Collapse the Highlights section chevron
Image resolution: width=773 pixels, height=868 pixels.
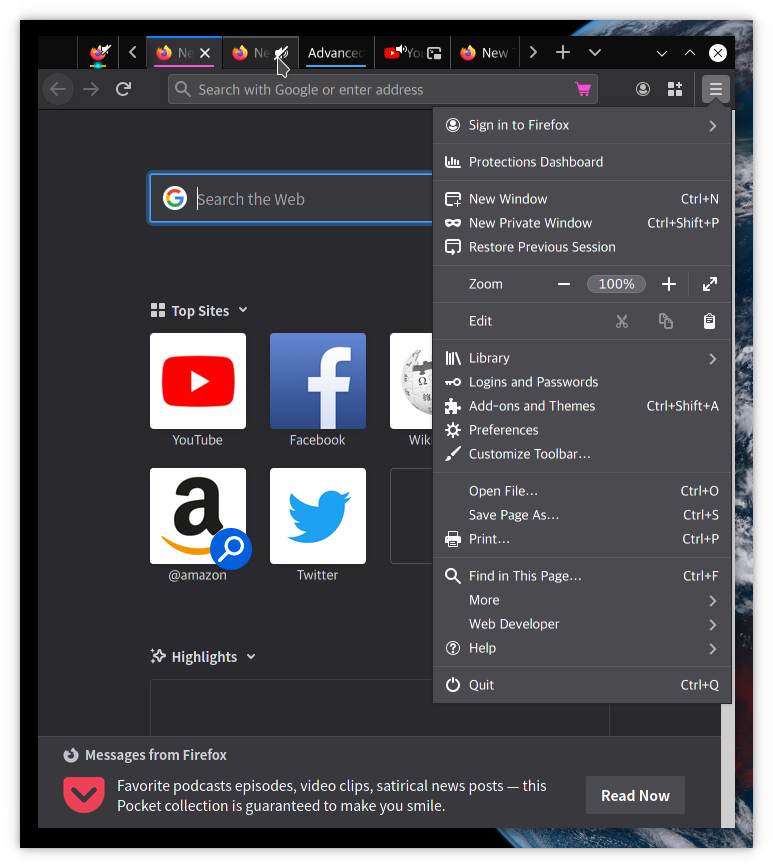click(251, 656)
